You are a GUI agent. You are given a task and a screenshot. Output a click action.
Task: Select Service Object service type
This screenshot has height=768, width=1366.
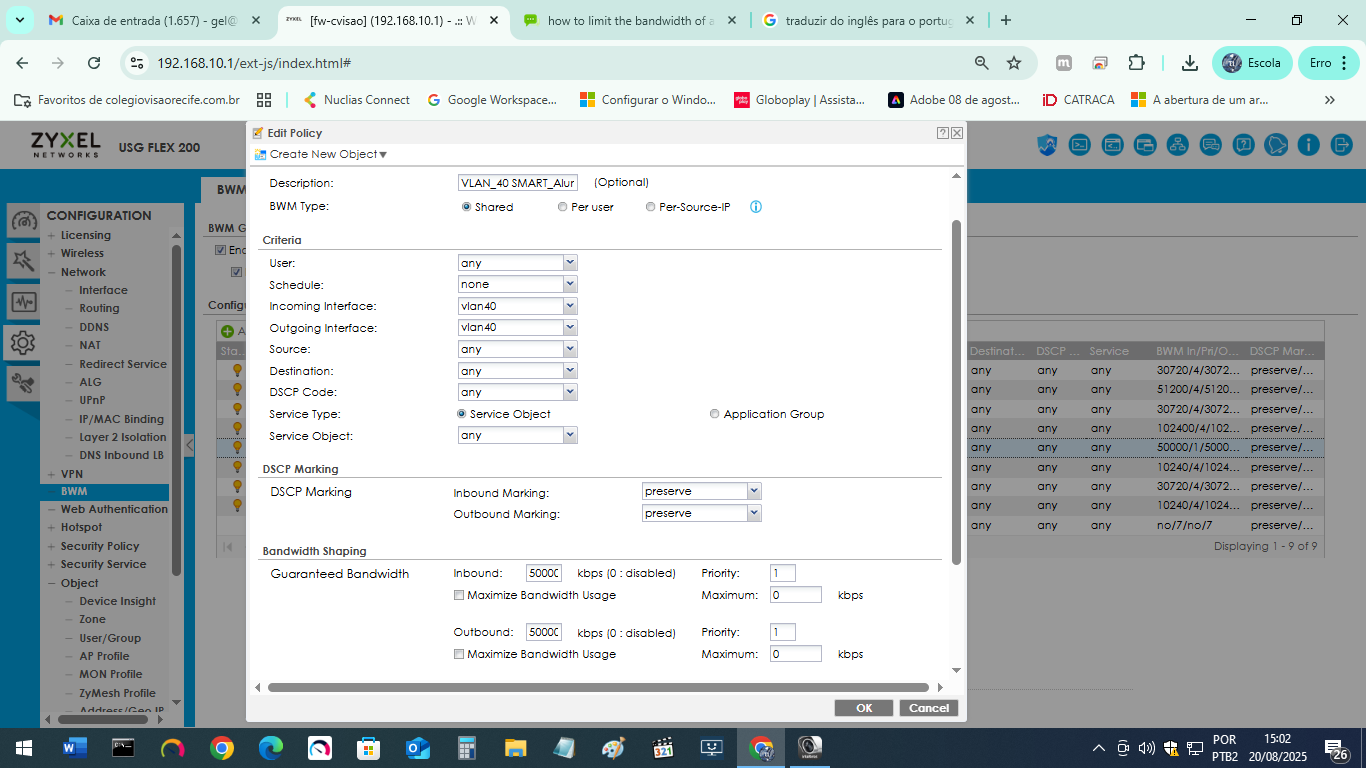(x=461, y=414)
